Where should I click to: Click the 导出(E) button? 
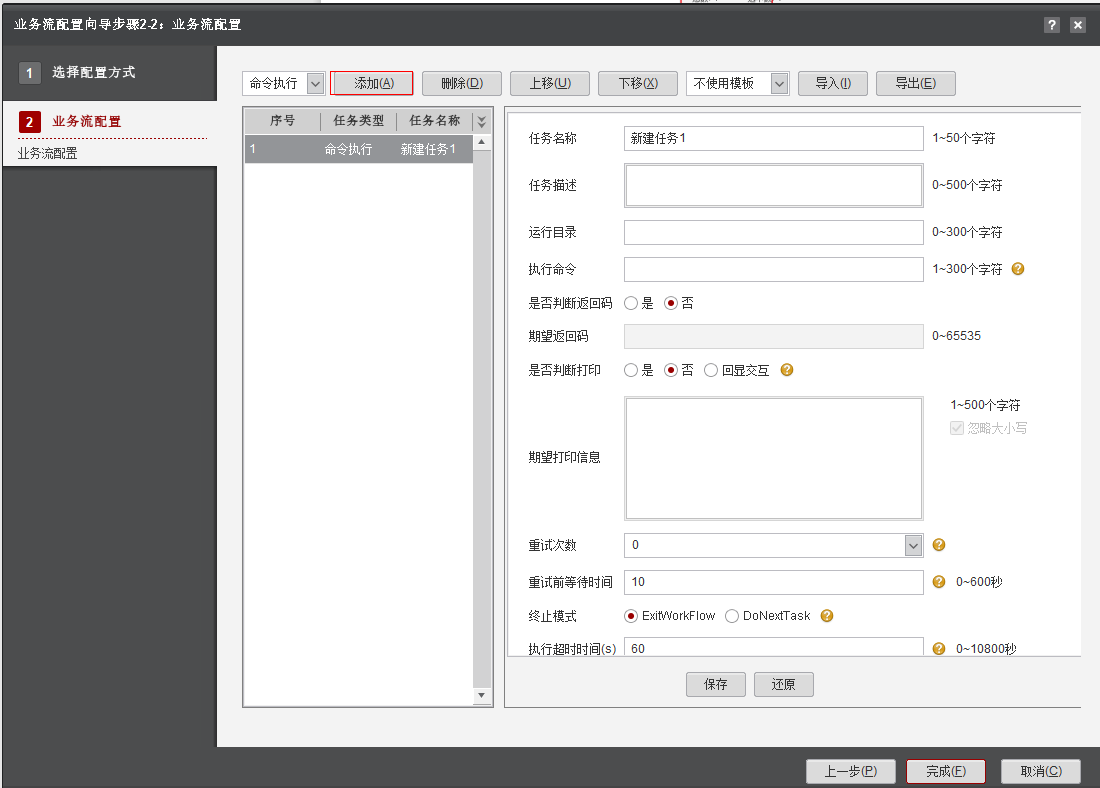[x=915, y=84]
